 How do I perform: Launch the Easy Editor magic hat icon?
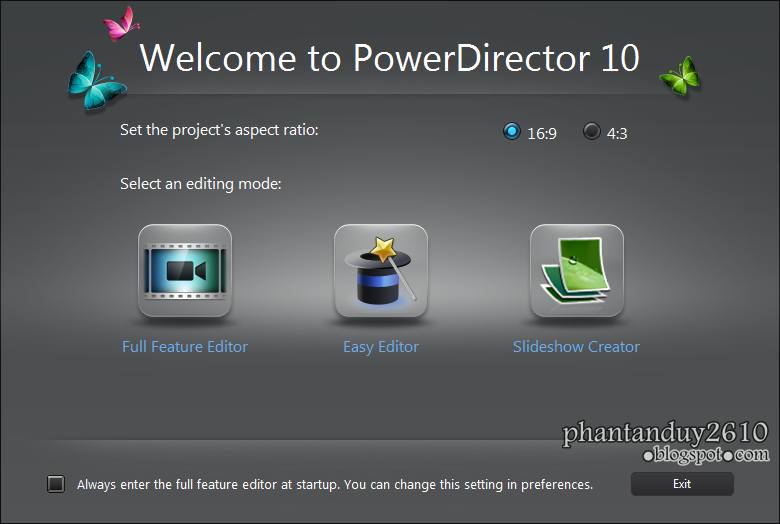click(381, 271)
